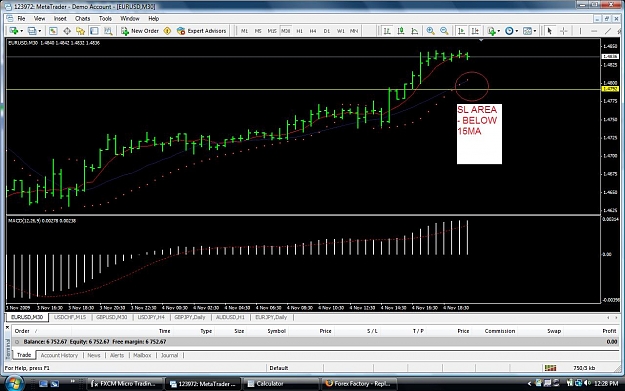Select the M30 timeframe button
The width and height of the screenshot is (625, 391).
[286, 31]
